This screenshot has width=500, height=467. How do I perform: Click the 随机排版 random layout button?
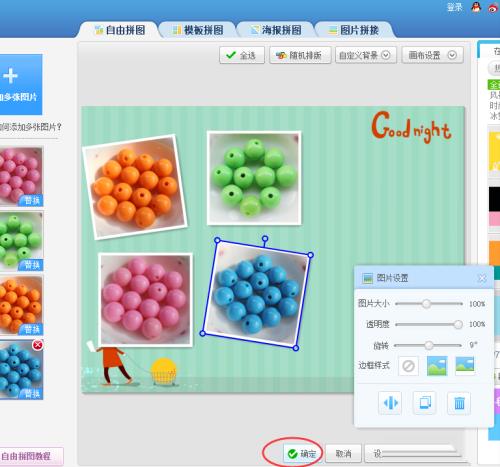[x=300, y=55]
